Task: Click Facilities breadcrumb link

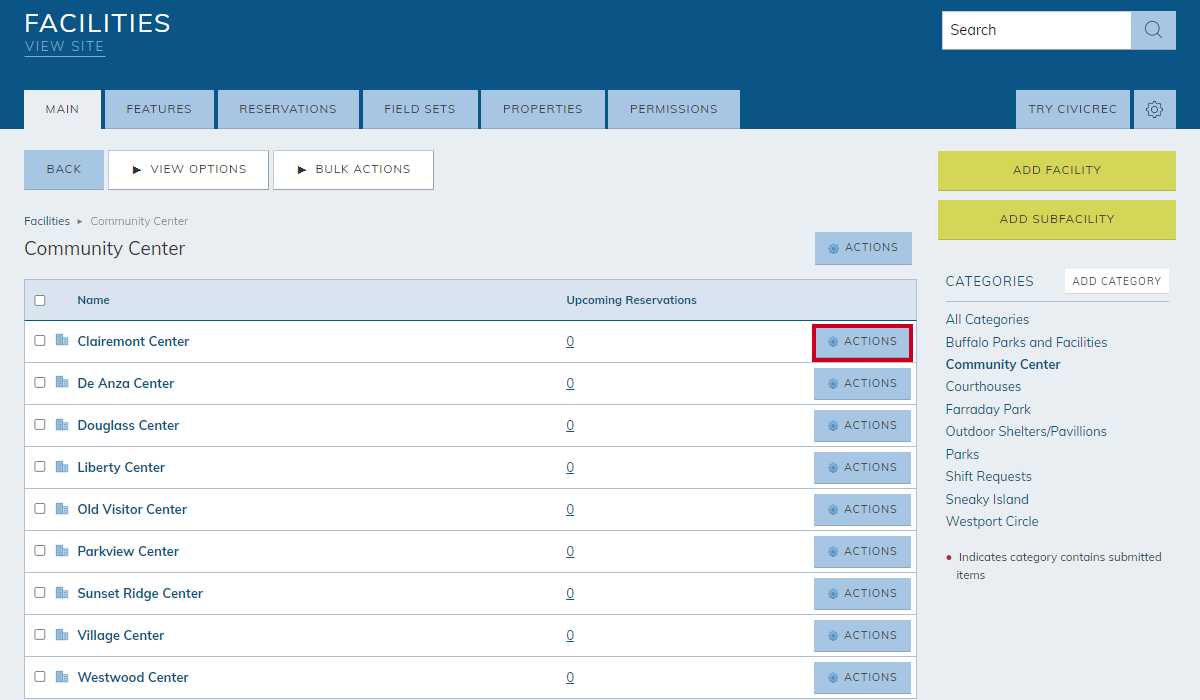Action: pyautogui.click(x=47, y=221)
